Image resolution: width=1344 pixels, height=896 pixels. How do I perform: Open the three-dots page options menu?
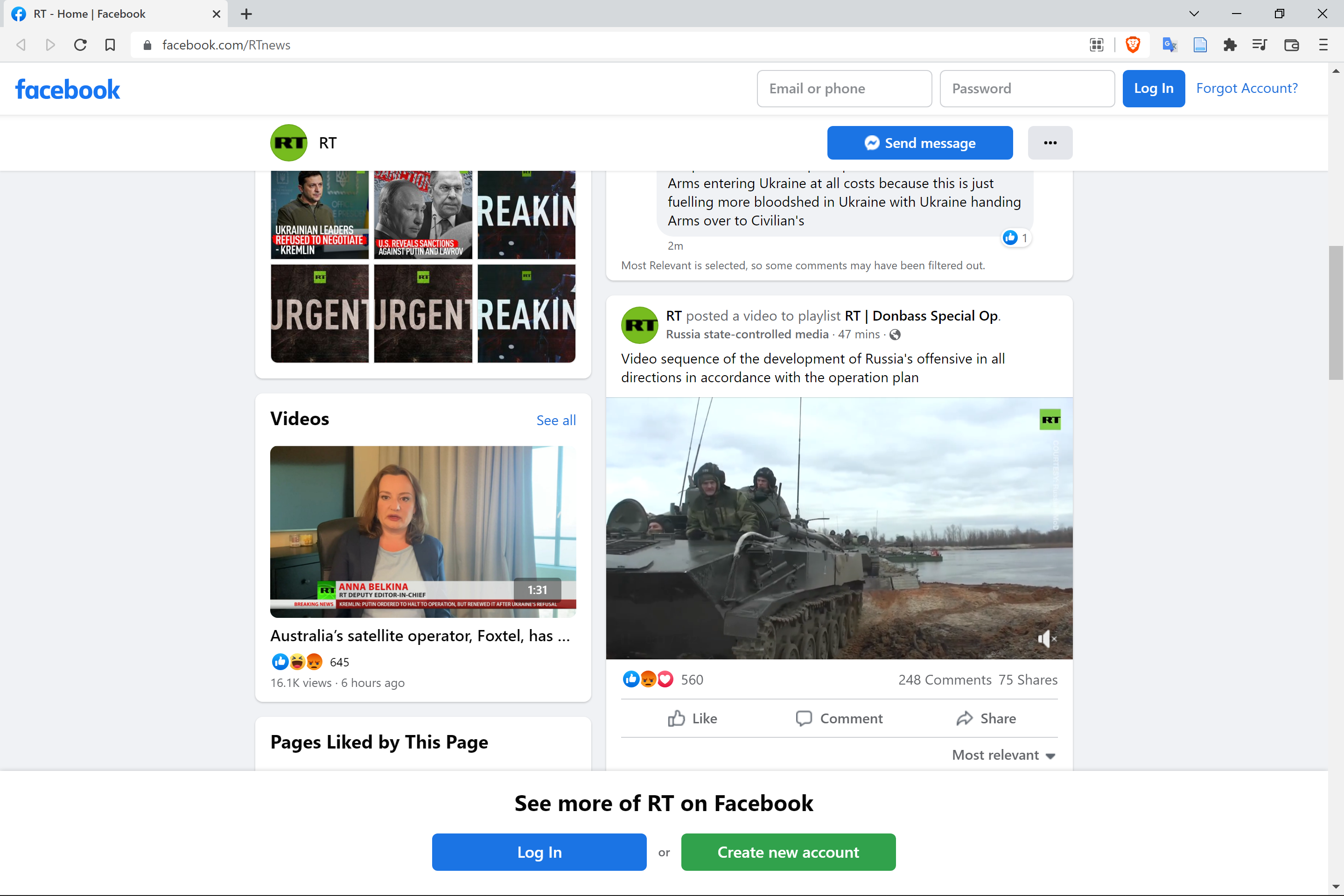1050,143
